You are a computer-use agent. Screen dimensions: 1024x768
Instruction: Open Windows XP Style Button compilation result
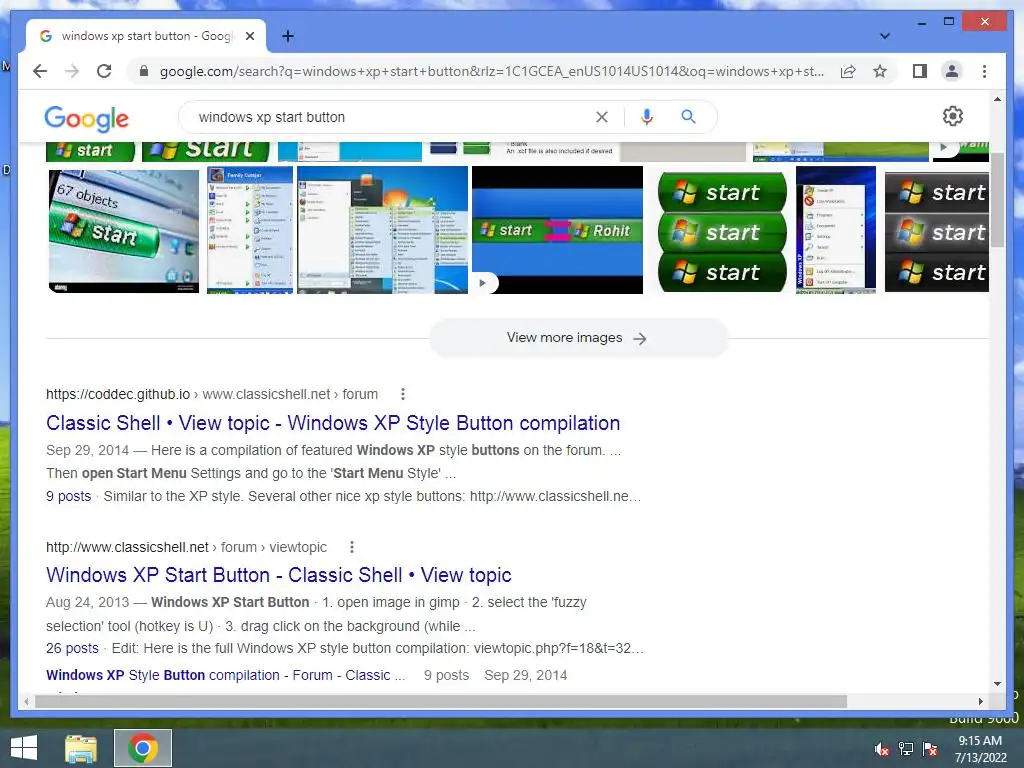[333, 423]
